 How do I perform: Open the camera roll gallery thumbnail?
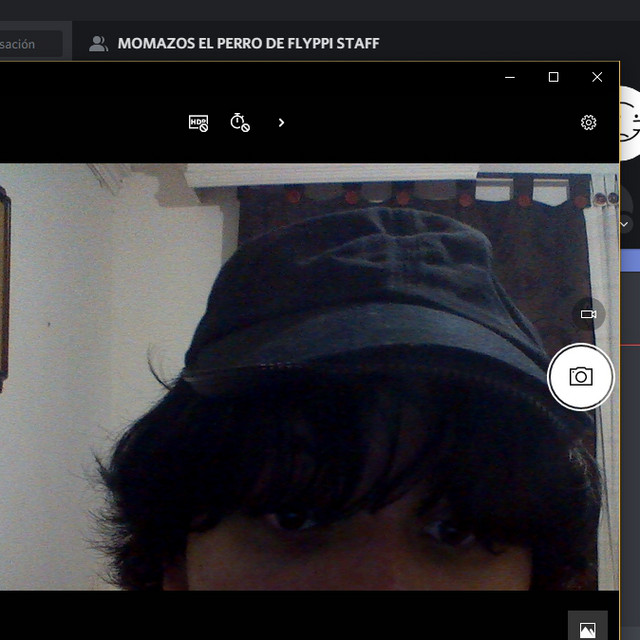click(x=587, y=629)
